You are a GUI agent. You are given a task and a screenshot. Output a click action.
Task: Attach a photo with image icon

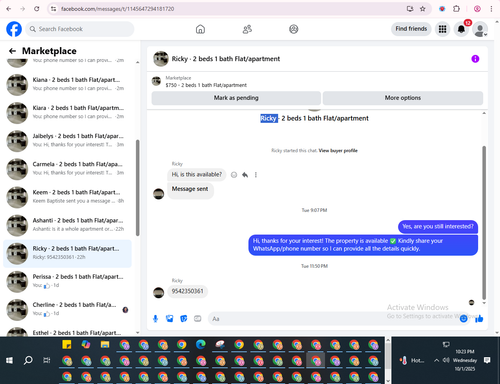pyautogui.click(x=170, y=319)
